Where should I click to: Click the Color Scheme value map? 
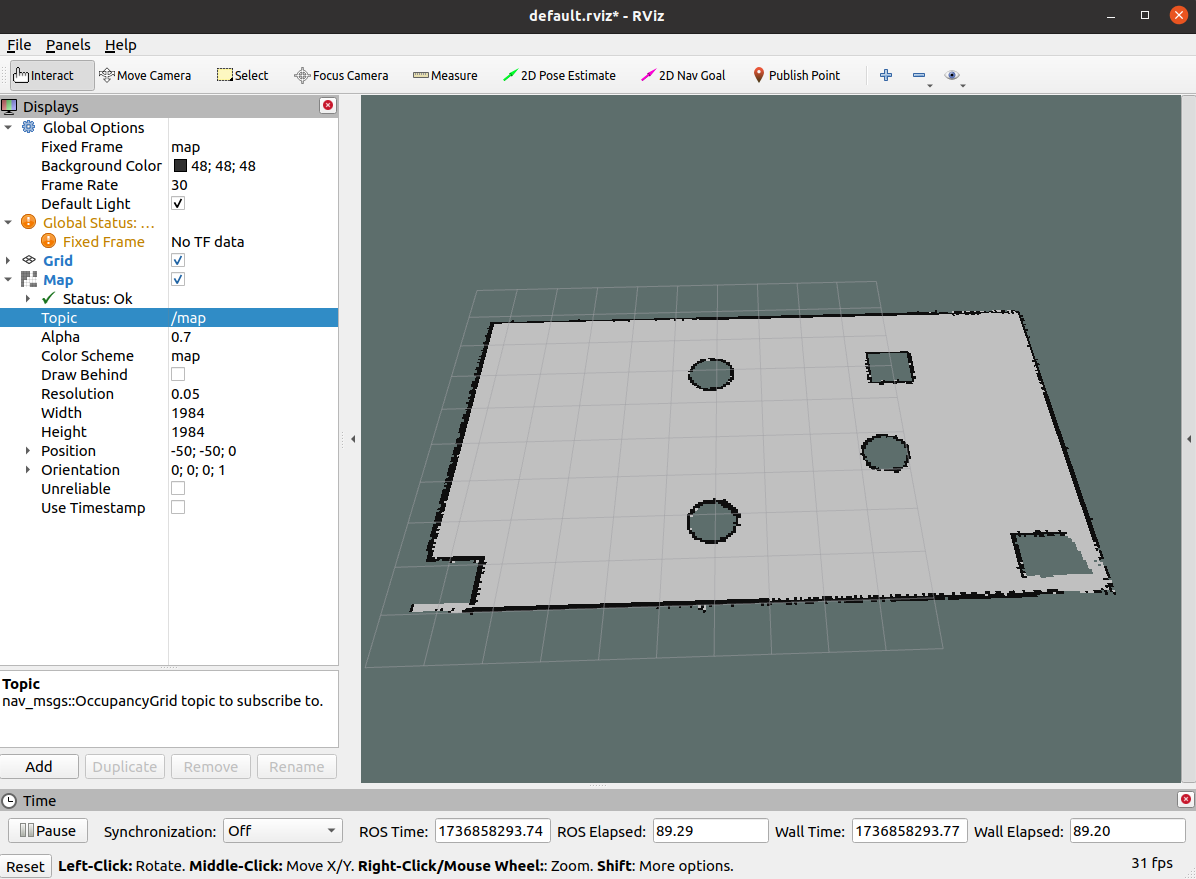click(x=185, y=356)
